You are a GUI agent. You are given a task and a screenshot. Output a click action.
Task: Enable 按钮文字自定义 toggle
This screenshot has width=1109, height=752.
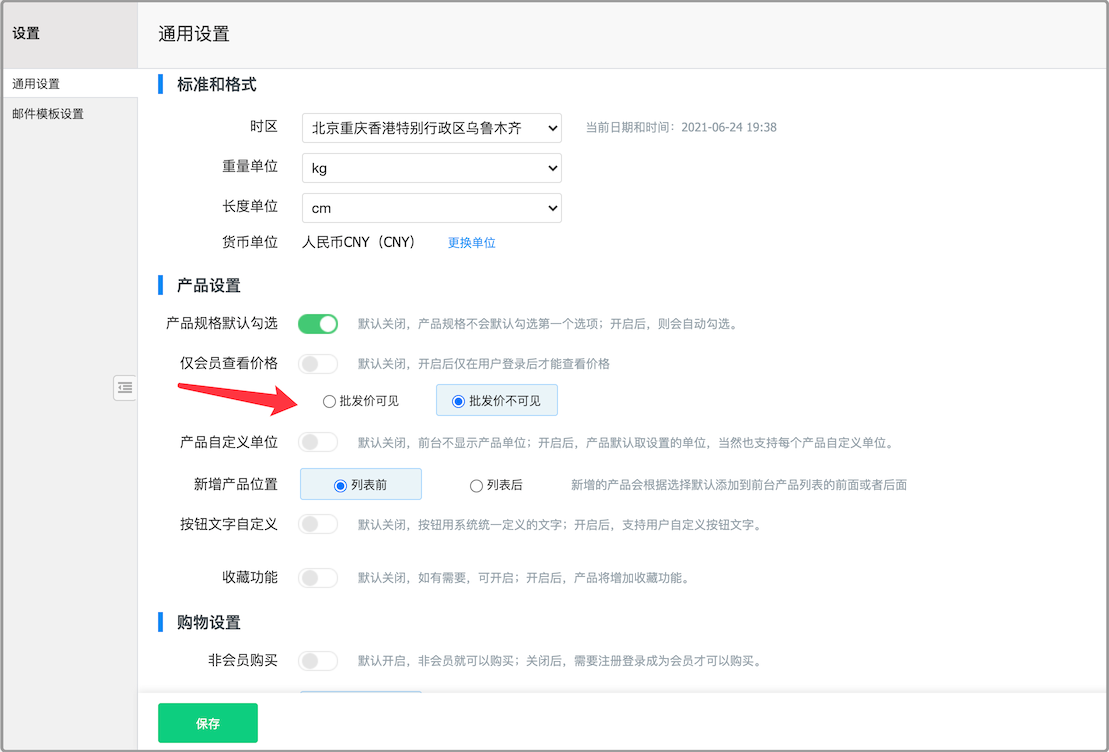318,524
